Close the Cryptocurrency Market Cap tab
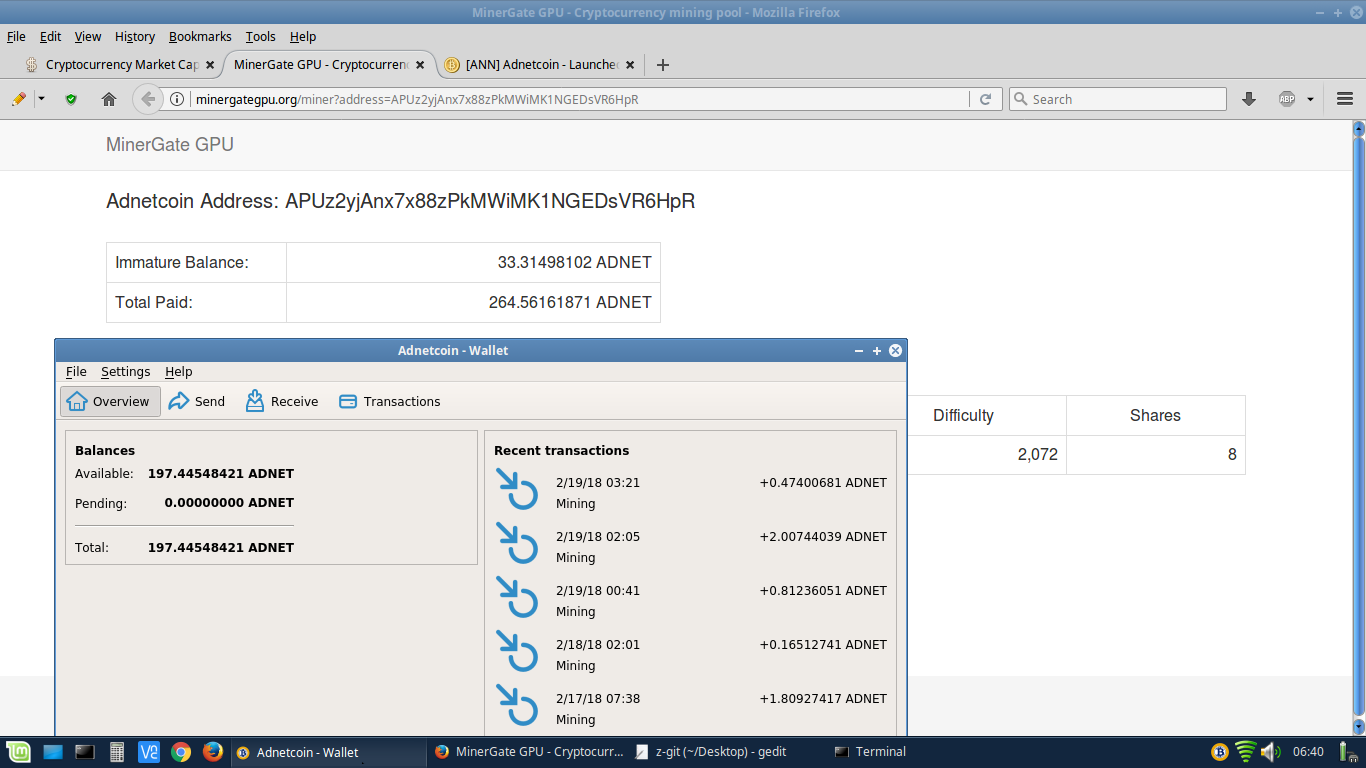The height and width of the screenshot is (768, 1366). point(209,65)
